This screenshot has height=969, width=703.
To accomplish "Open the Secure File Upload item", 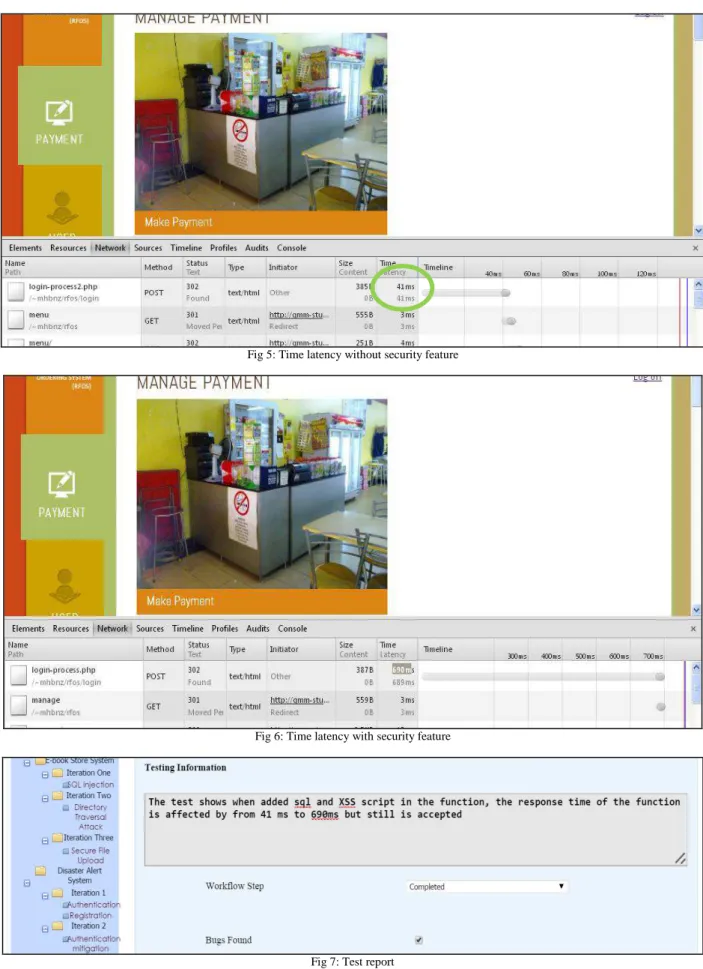I will click(90, 855).
